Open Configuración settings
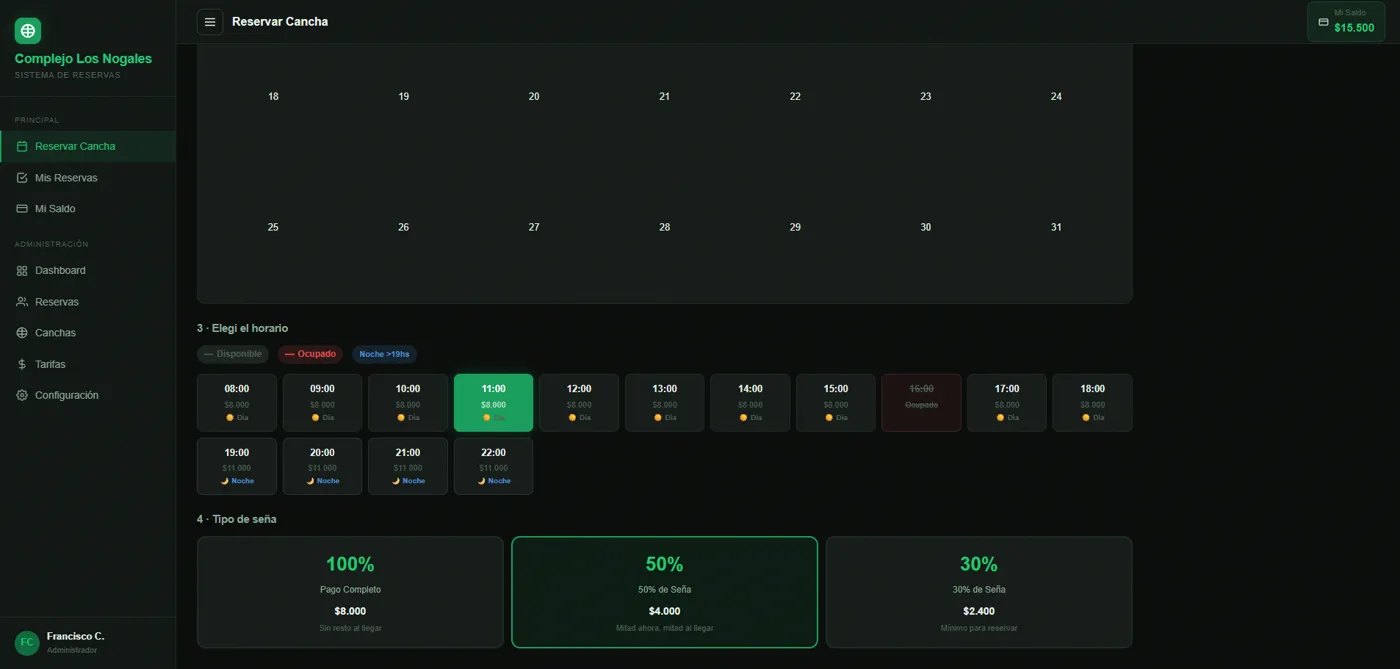The width and height of the screenshot is (1400, 669). 88,396
